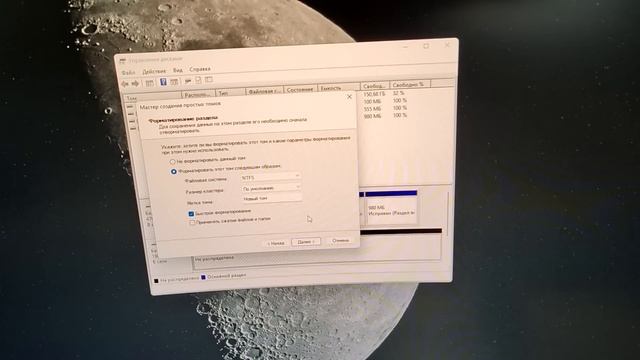Click the blue 'Основной раздел' legend swatch
The width and height of the screenshot is (640, 360).
click(x=204, y=278)
